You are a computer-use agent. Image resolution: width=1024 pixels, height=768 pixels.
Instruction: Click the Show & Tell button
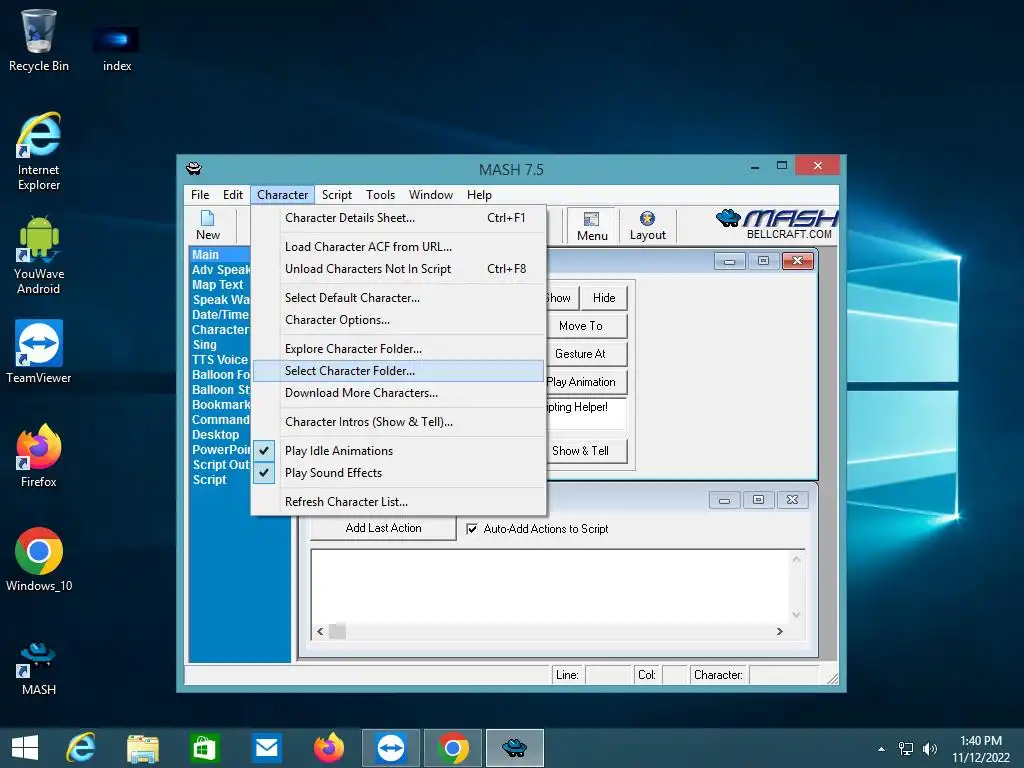(586, 451)
